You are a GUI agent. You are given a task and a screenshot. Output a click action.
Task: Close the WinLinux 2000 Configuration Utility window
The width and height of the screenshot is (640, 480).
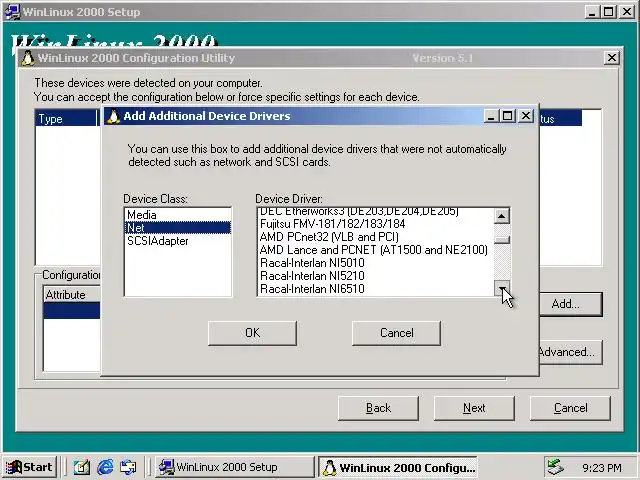611,58
